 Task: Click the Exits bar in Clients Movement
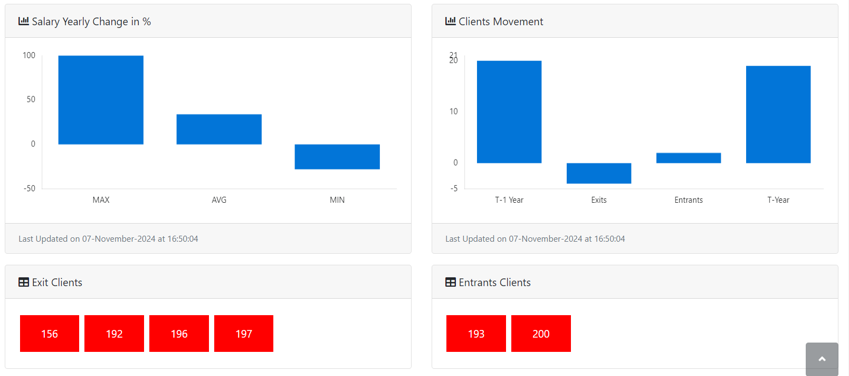tap(599, 173)
